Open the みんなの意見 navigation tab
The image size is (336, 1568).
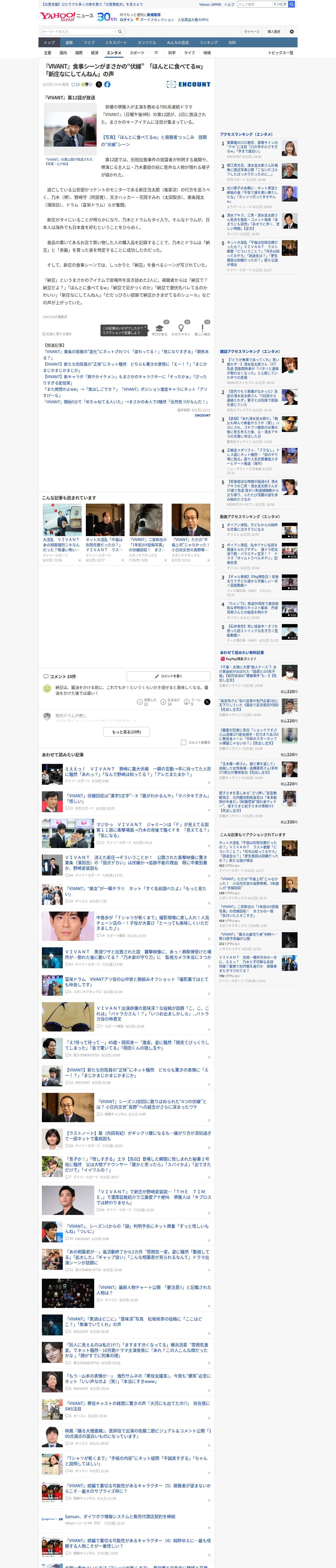click(x=177, y=43)
